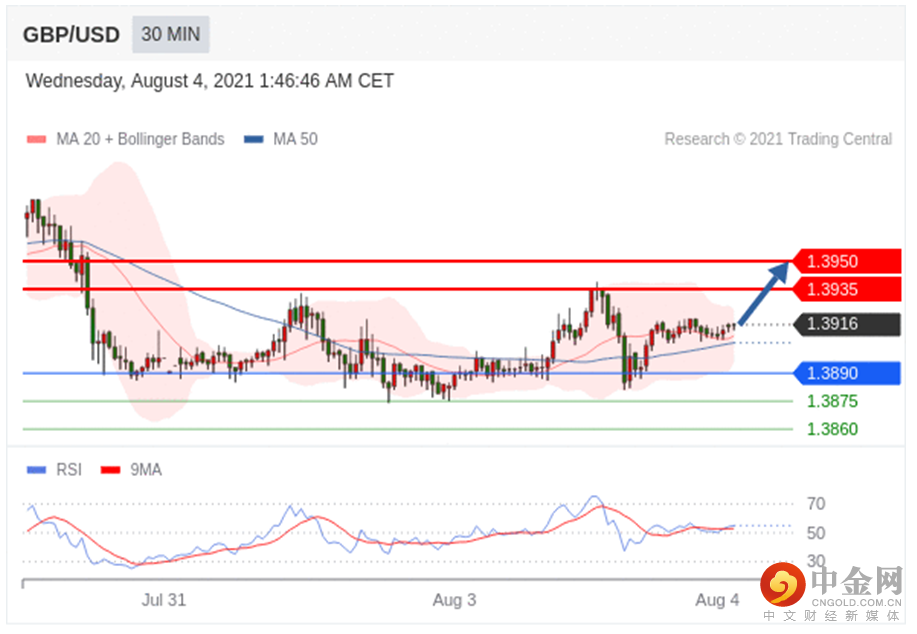Click the chart date and time stamp
Viewport: 917px width, 634px height.
click(x=210, y=81)
